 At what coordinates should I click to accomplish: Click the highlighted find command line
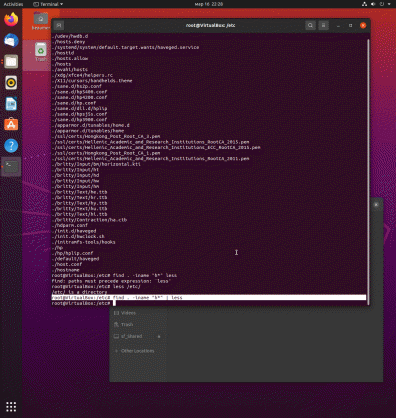pyautogui.click(x=209, y=298)
